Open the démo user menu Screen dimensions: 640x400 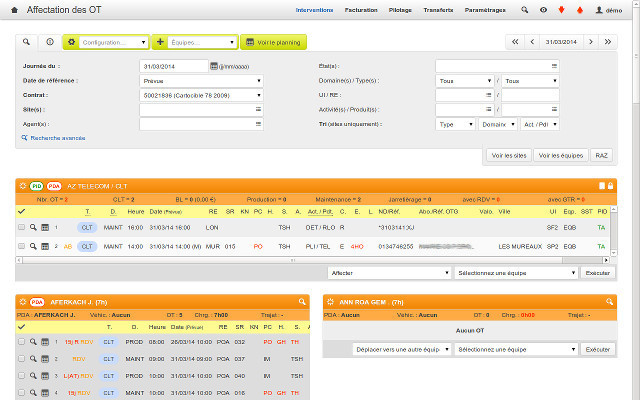[609, 10]
